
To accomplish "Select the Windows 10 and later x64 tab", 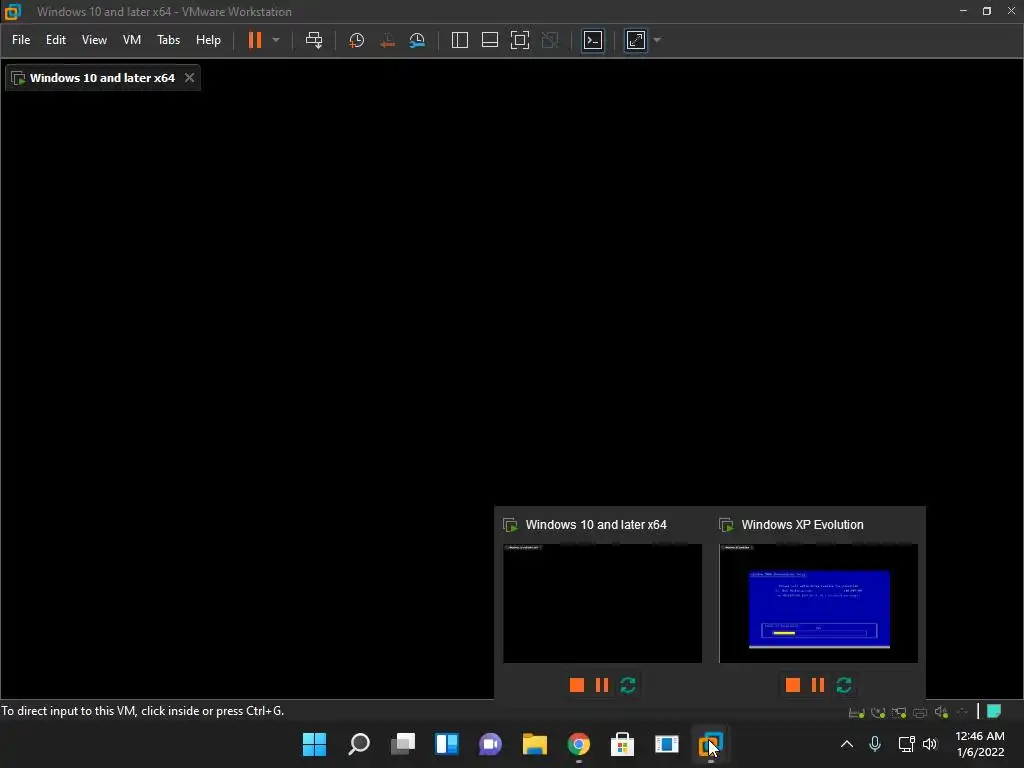I will pos(102,78).
